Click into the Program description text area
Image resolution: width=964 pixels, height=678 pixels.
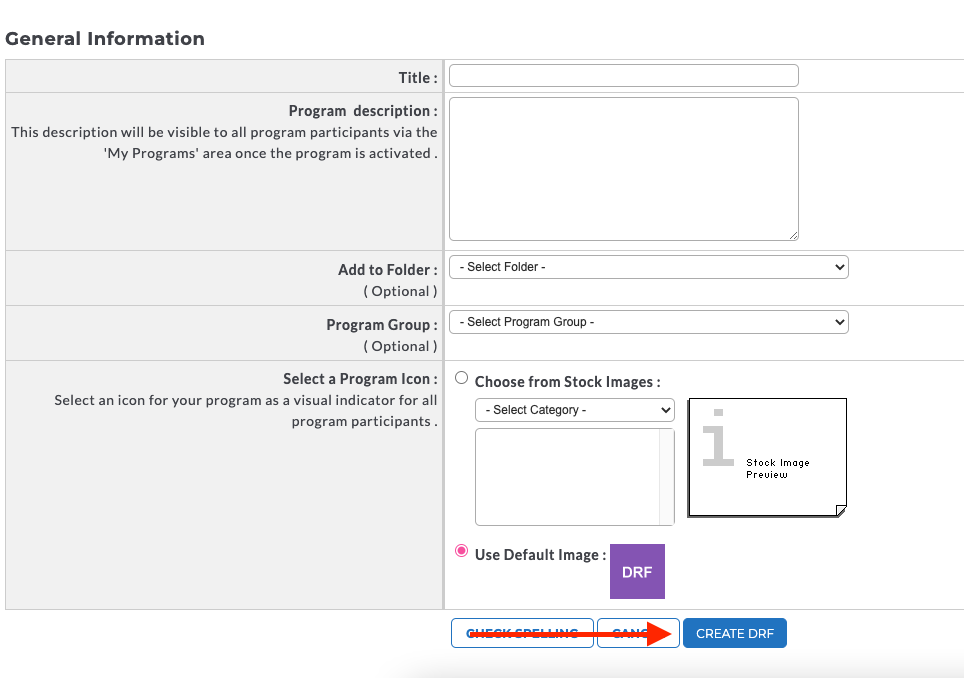(623, 169)
